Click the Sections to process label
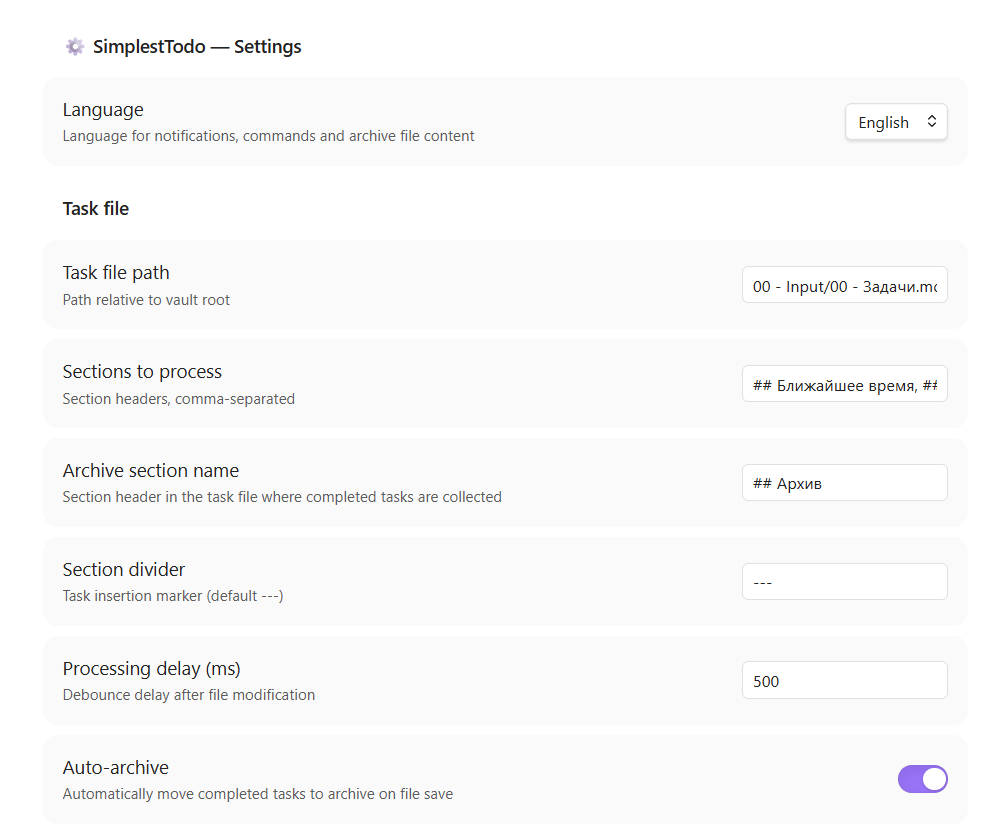 142,372
